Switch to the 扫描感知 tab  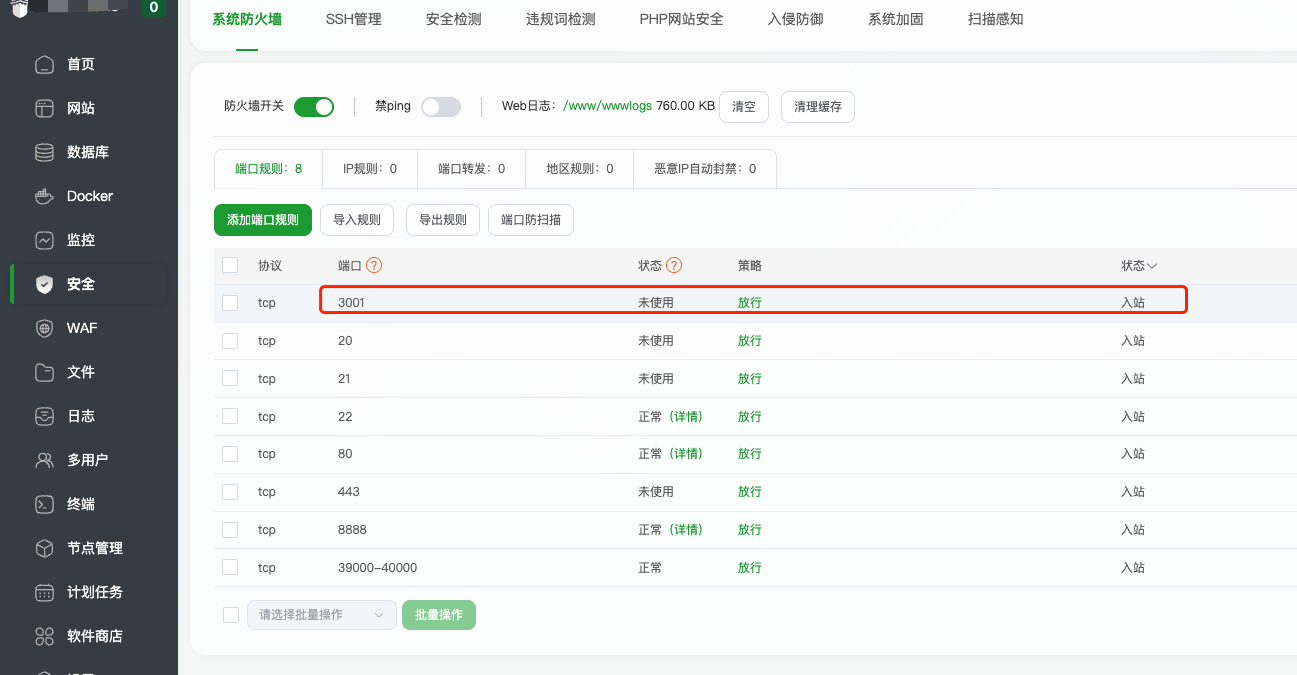pos(996,19)
